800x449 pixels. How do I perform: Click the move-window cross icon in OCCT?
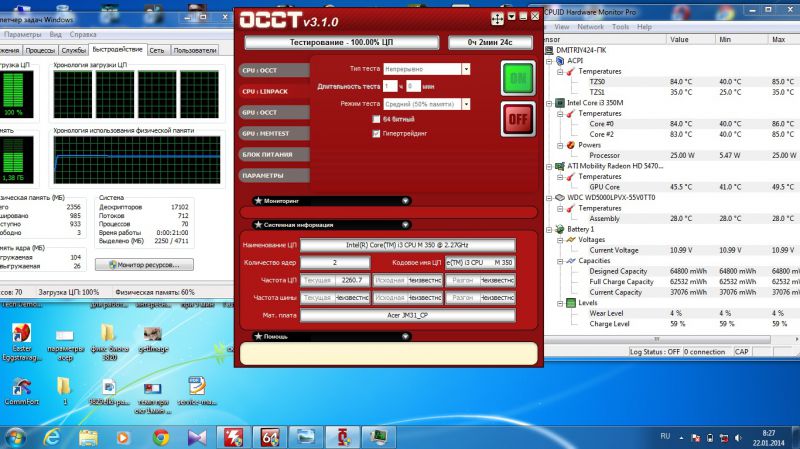pos(497,19)
